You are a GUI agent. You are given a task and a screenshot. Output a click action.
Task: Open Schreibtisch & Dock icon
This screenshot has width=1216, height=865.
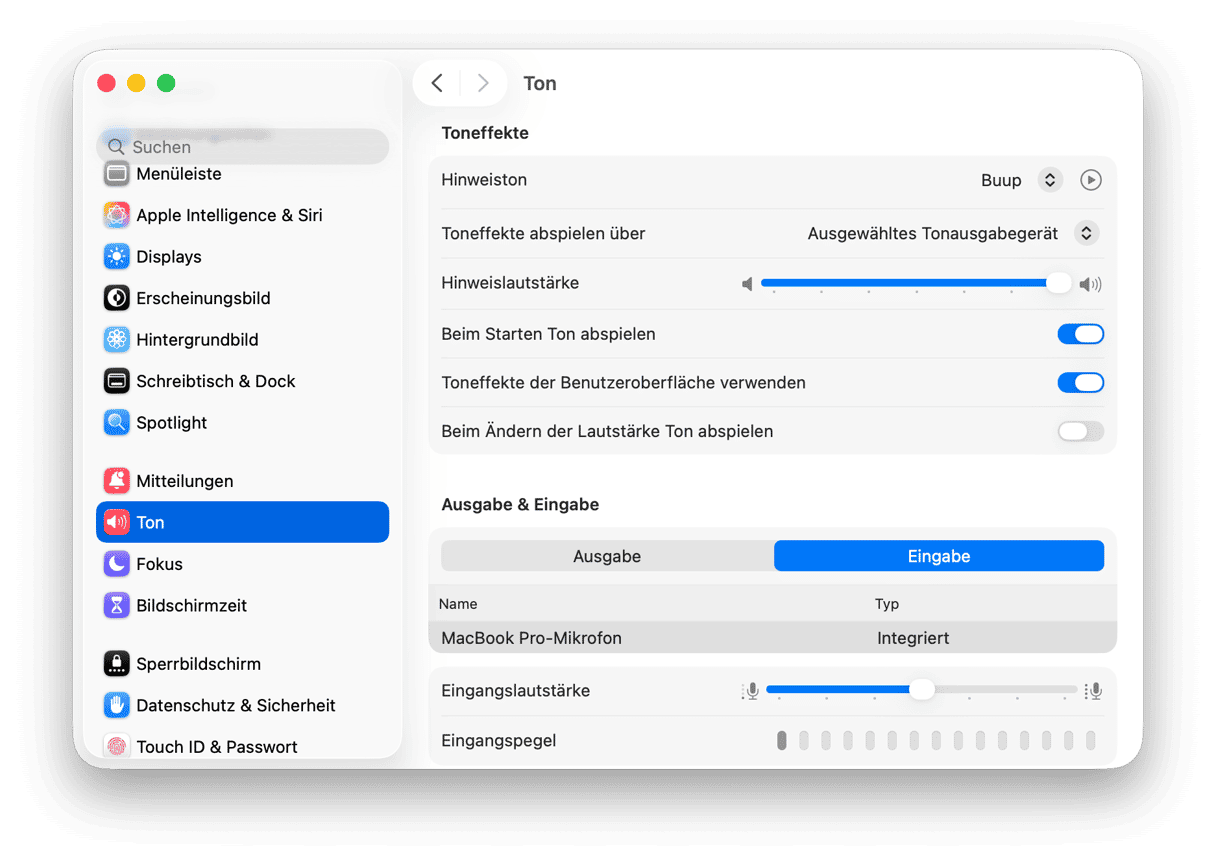tap(117, 381)
